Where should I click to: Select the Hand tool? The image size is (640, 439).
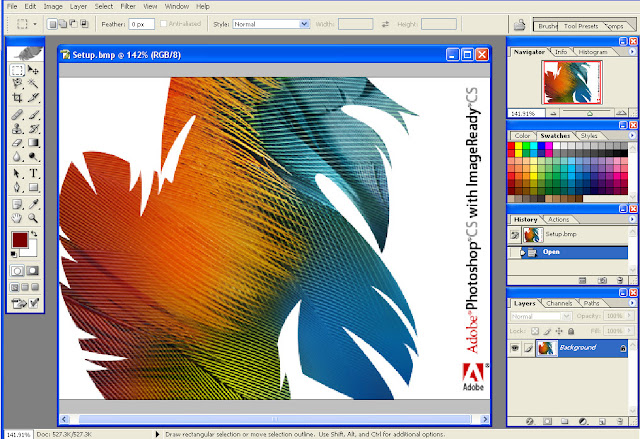17,218
